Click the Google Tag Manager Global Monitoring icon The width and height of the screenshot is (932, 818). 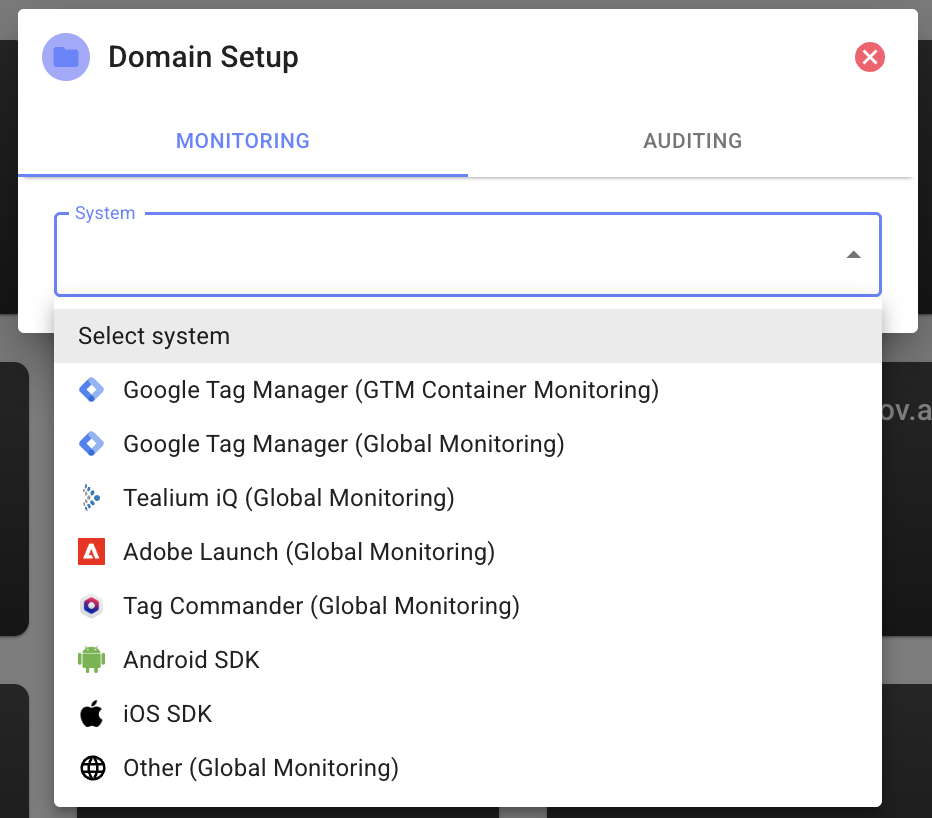click(91, 444)
